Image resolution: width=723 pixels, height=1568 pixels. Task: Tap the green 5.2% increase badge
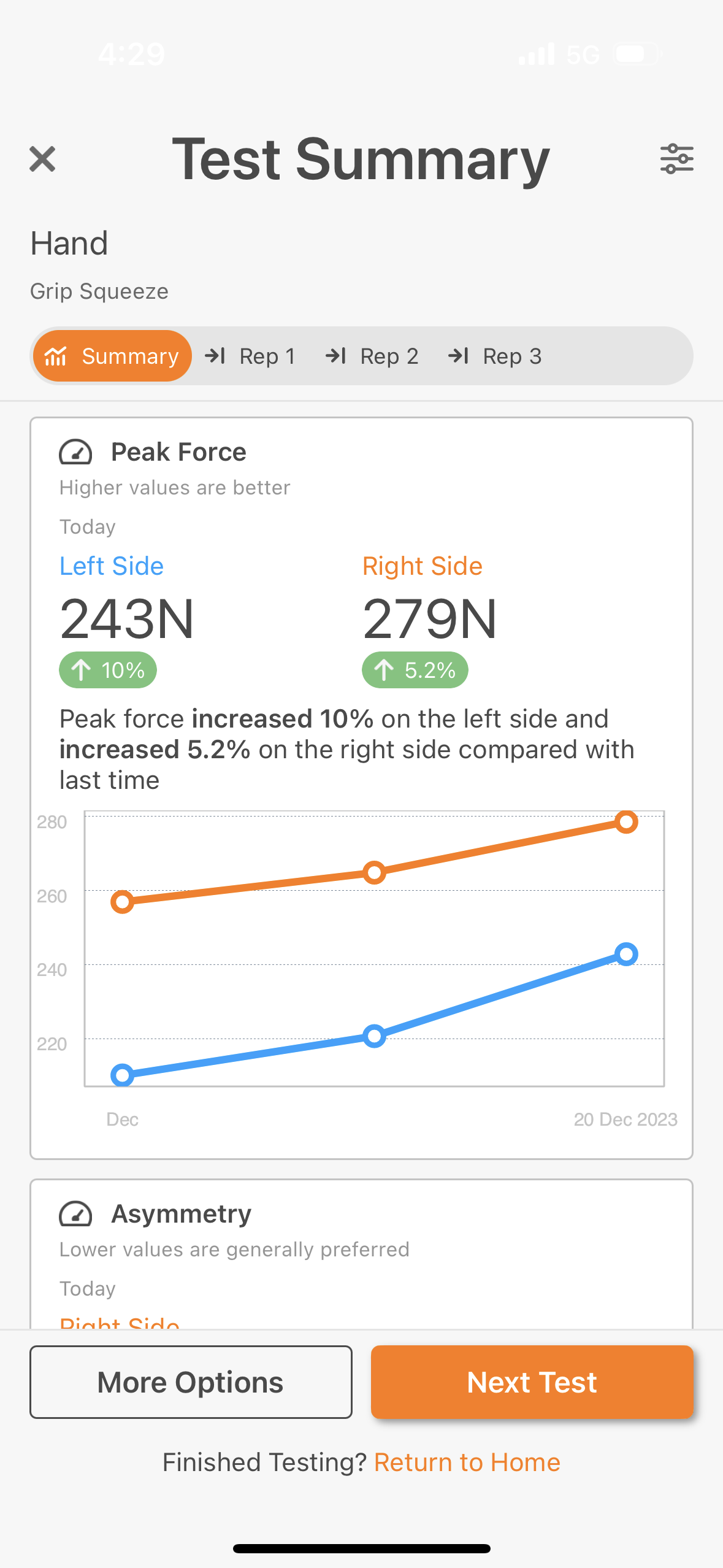pyautogui.click(x=414, y=671)
